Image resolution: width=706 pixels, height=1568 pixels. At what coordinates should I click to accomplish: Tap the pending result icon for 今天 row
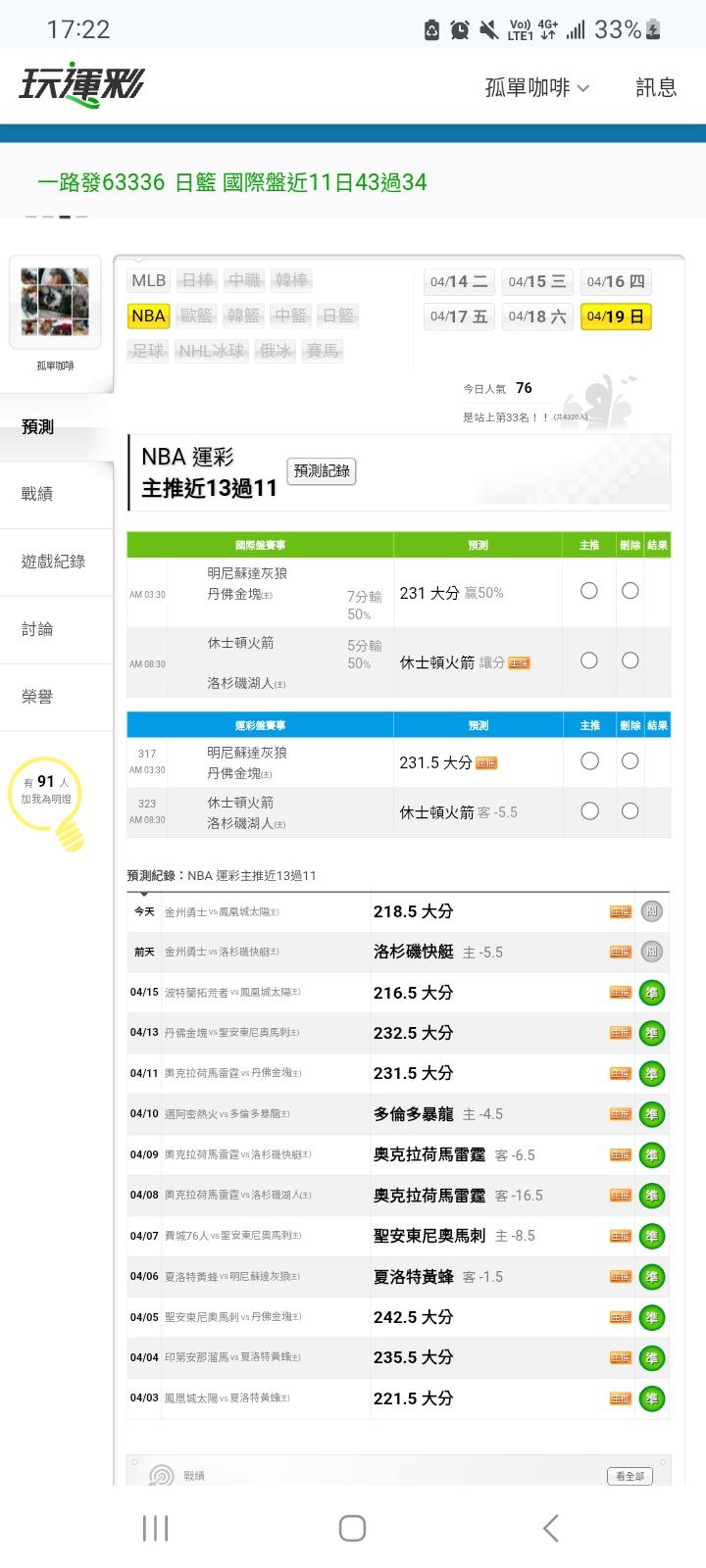click(x=651, y=911)
